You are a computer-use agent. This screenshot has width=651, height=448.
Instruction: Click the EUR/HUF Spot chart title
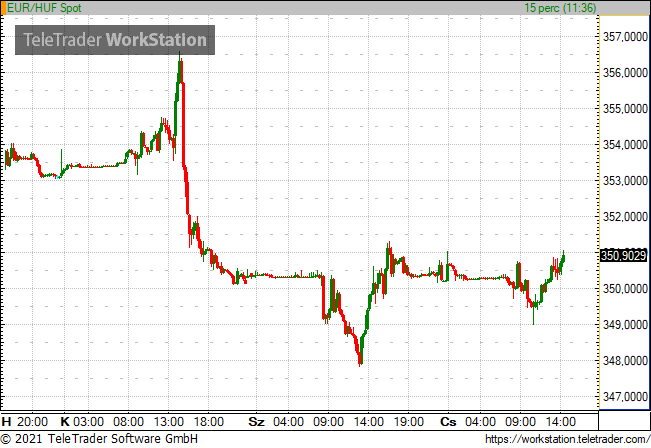tap(44, 8)
